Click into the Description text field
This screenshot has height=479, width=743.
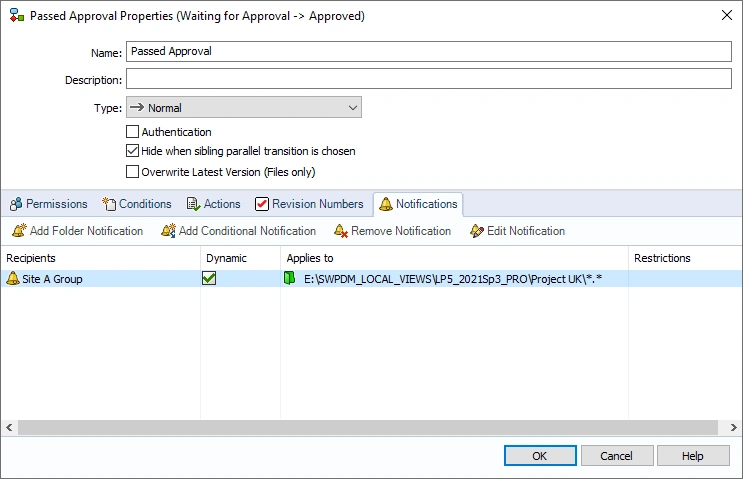click(x=429, y=79)
